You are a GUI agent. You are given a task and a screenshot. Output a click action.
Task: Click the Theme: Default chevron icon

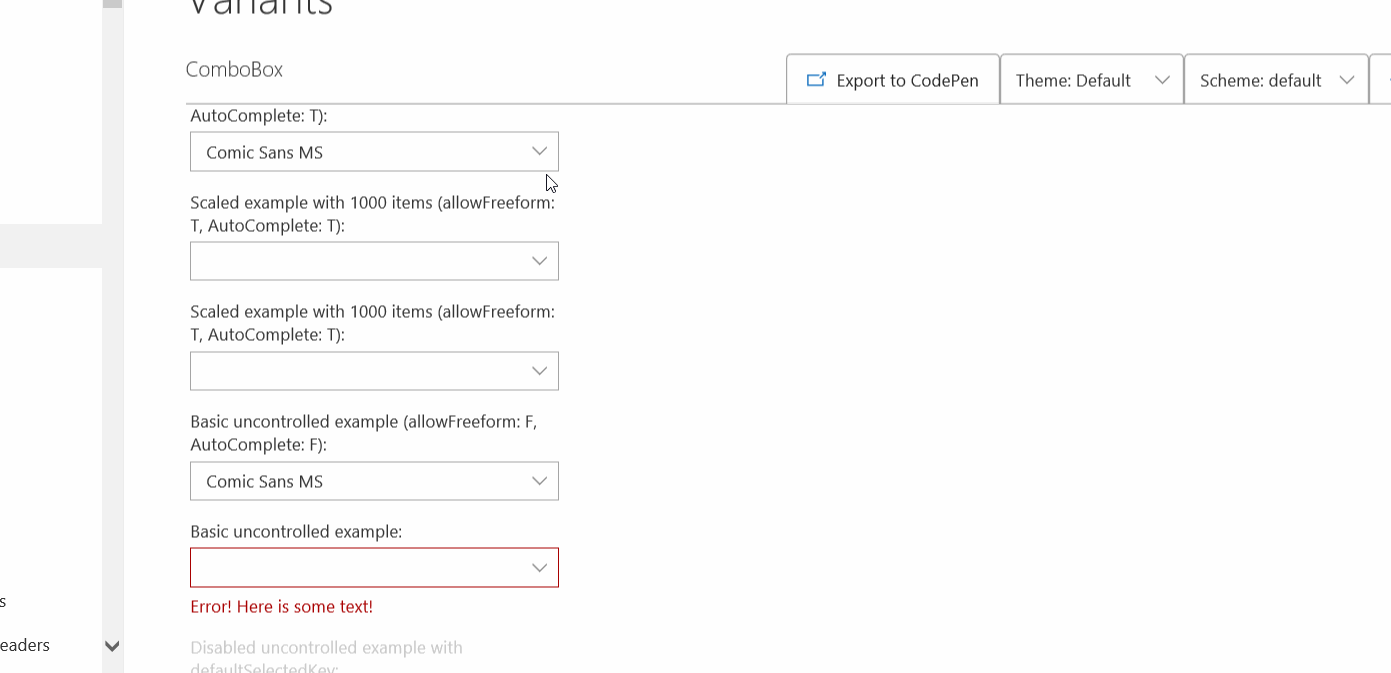(1163, 79)
